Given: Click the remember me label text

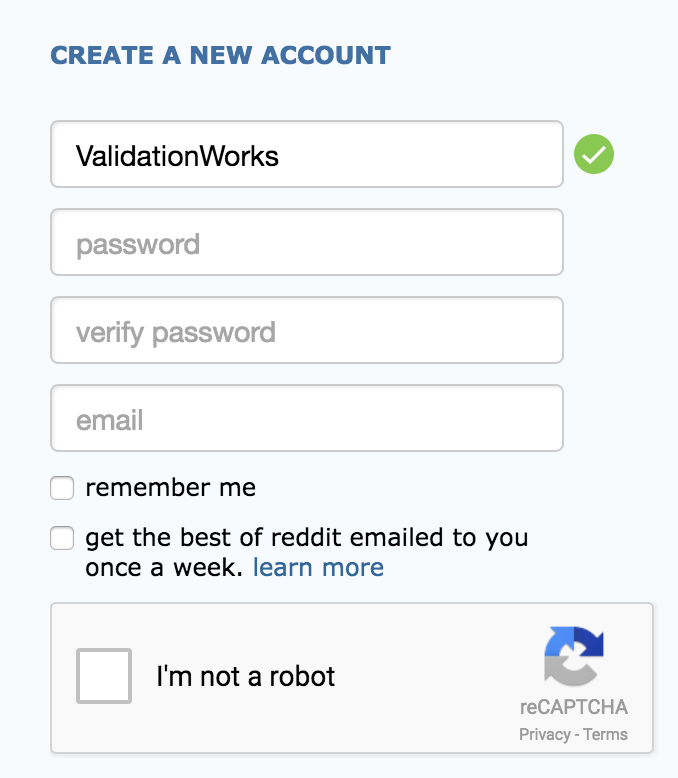Looking at the screenshot, I should (x=170, y=488).
